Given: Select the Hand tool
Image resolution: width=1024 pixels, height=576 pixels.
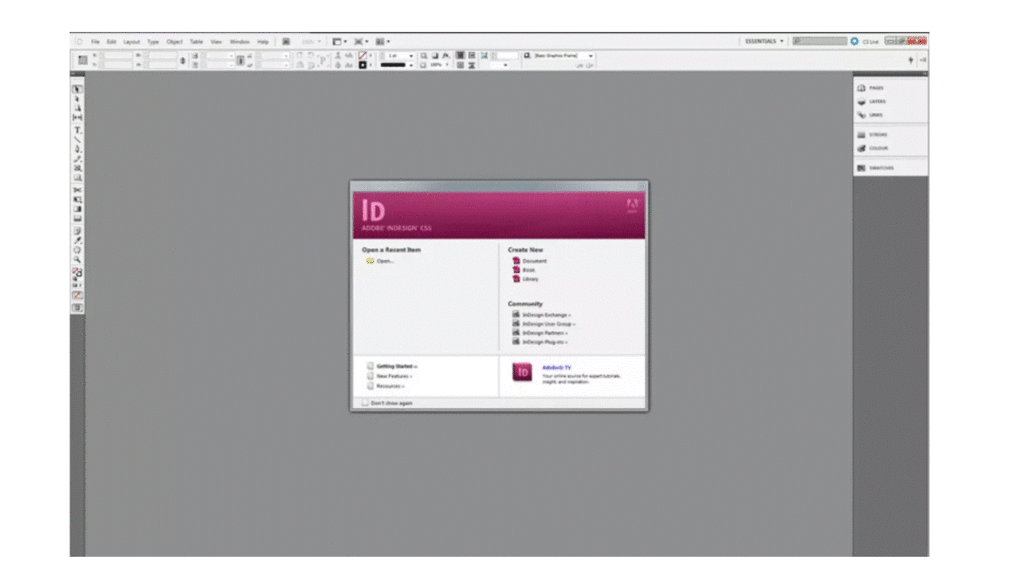Looking at the screenshot, I should click(77, 250).
